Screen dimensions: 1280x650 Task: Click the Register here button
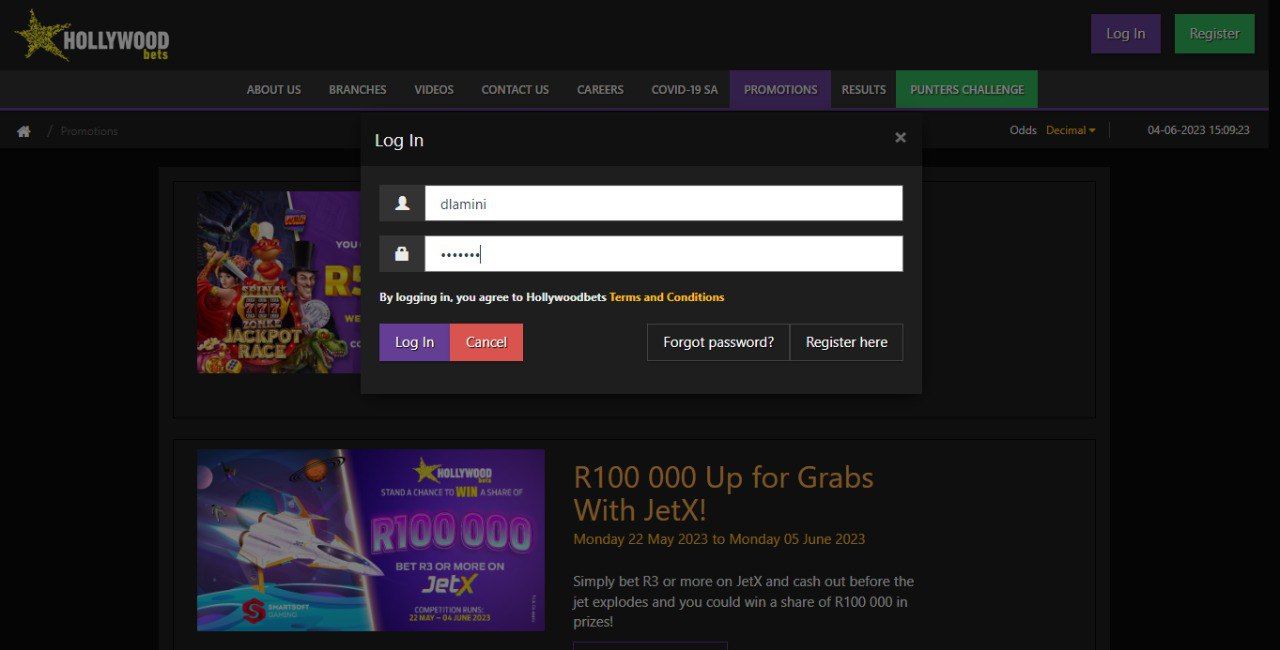click(846, 342)
